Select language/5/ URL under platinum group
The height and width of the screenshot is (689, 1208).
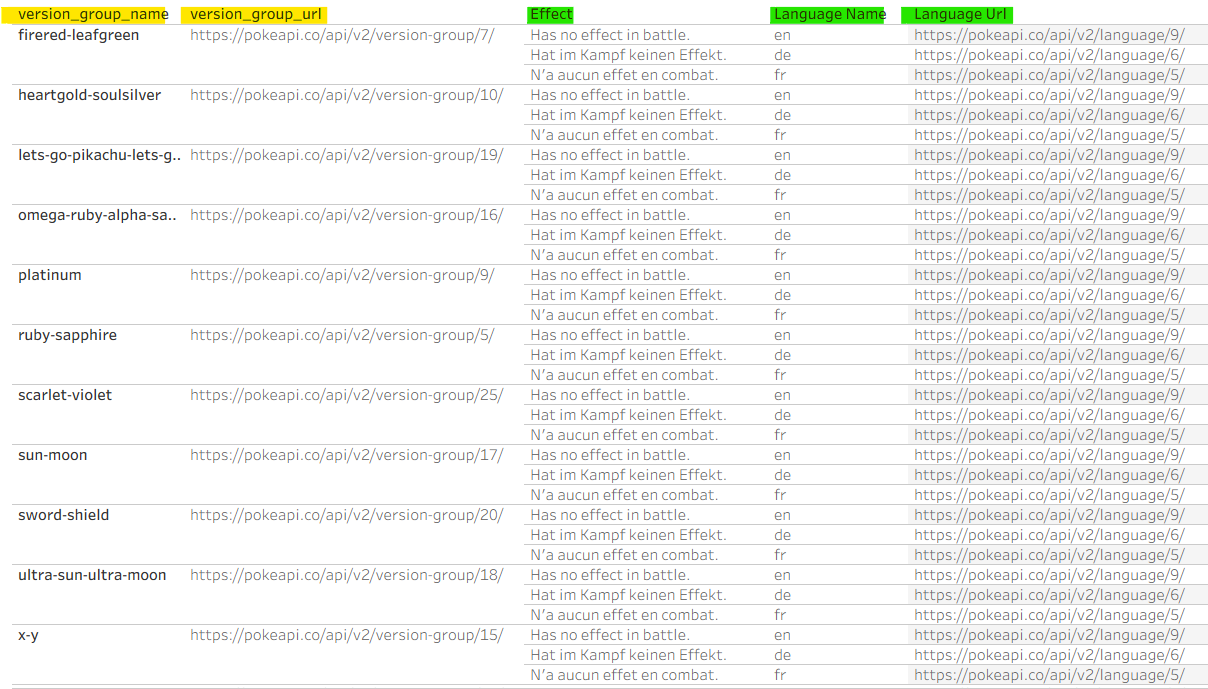click(1049, 315)
